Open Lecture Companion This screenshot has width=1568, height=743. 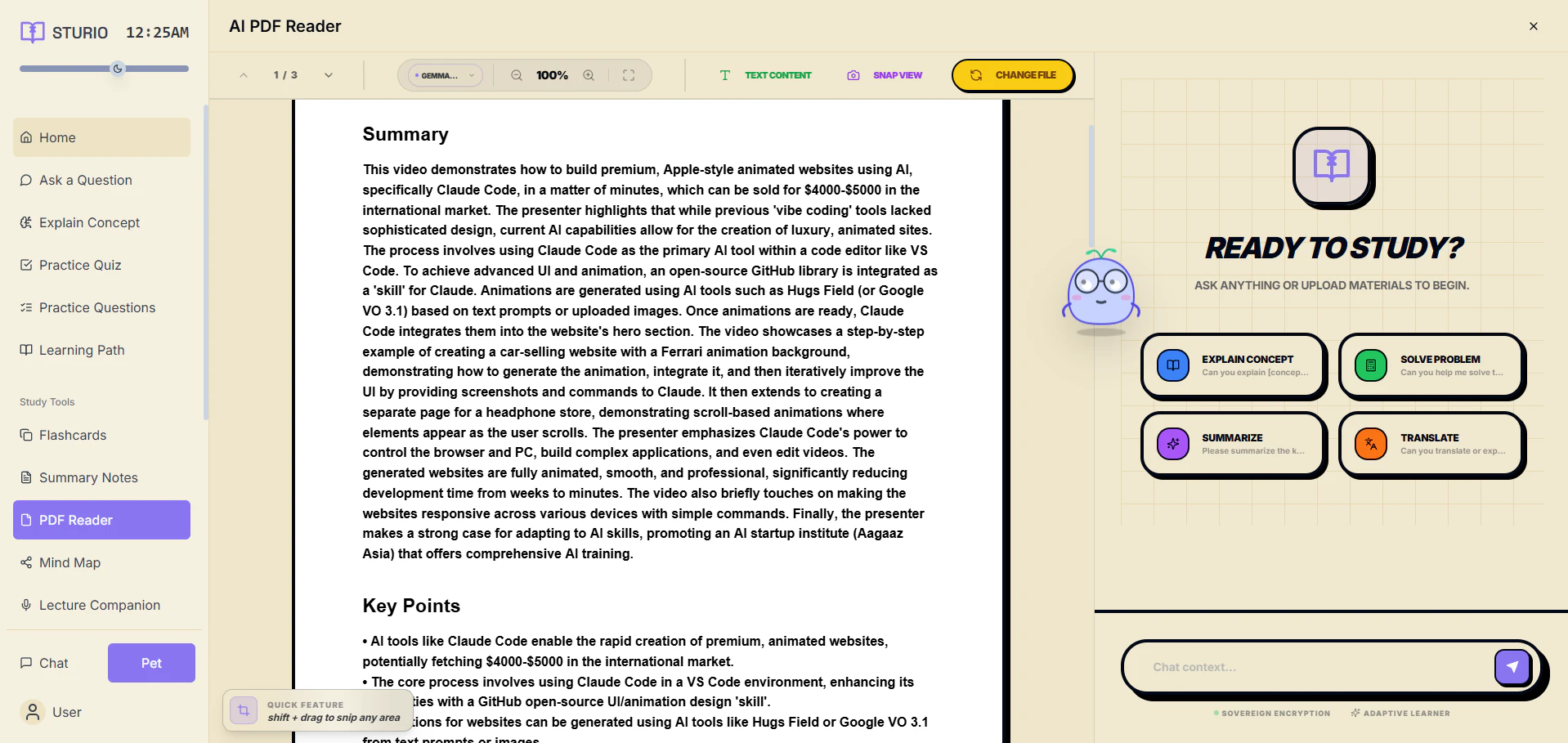pos(101,605)
